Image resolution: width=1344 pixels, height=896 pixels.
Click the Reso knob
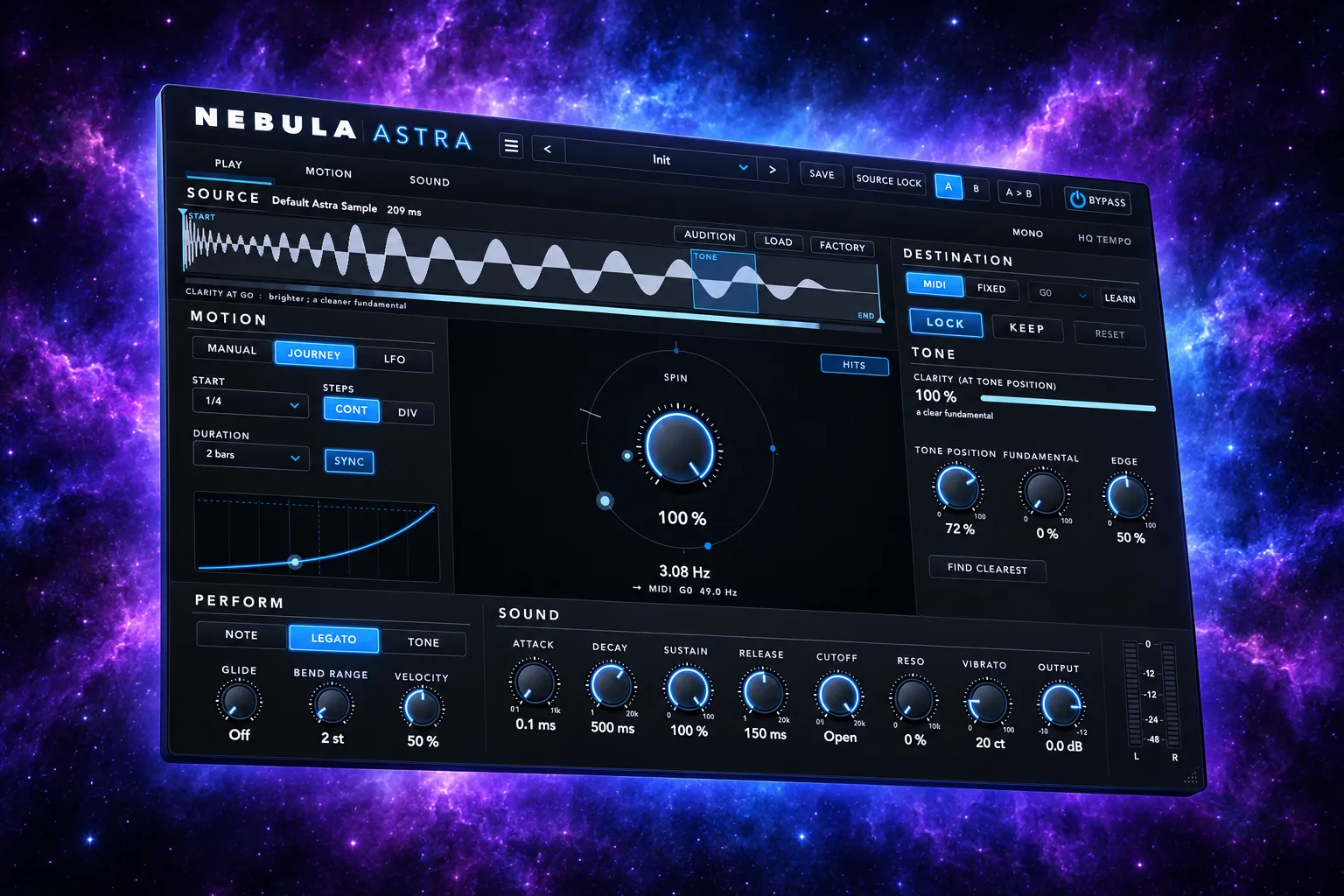[x=913, y=699]
